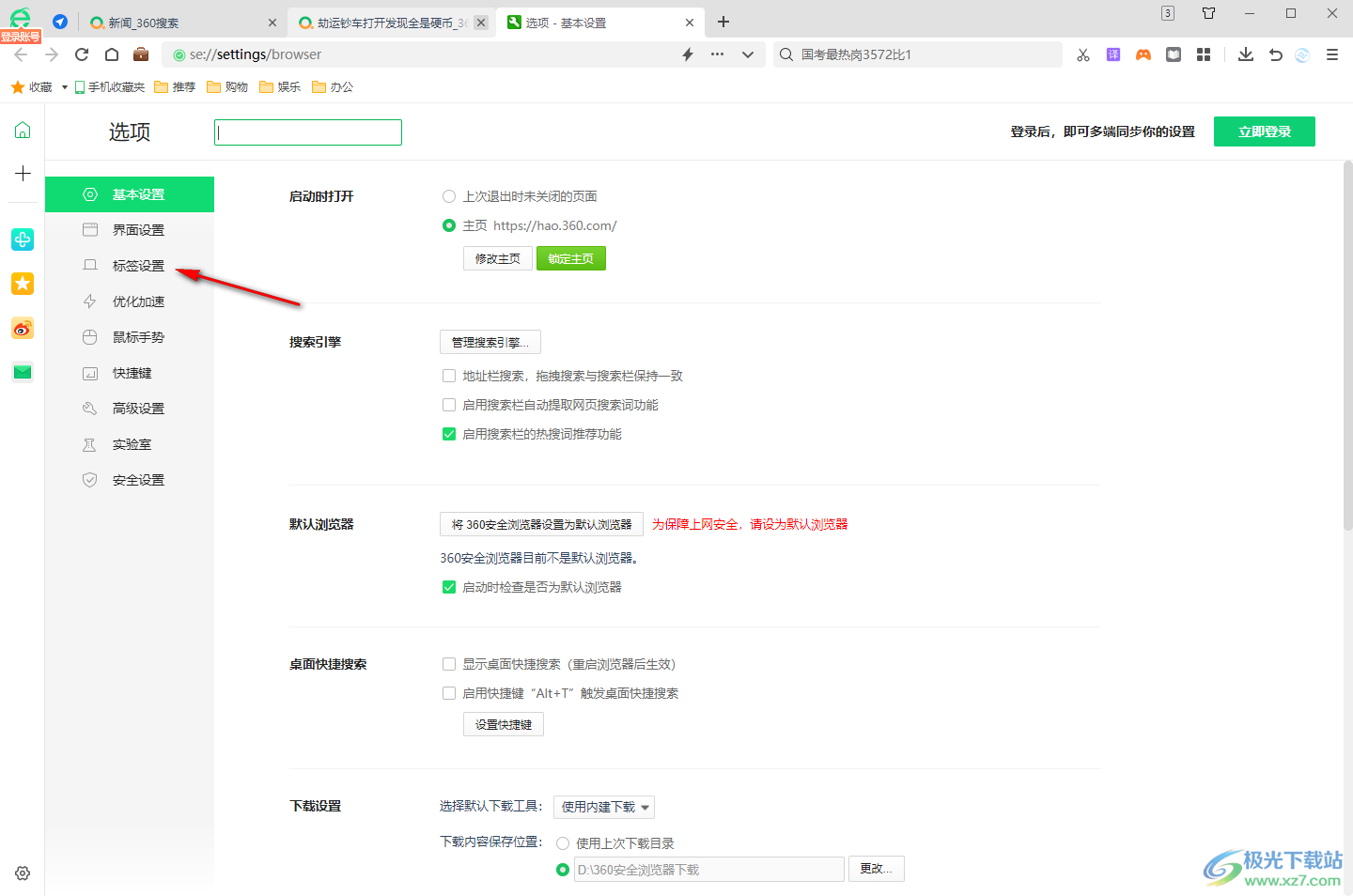The image size is (1353, 896).
Task: Click the settings page vertical scrollbar
Action: pyautogui.click(x=1347, y=346)
